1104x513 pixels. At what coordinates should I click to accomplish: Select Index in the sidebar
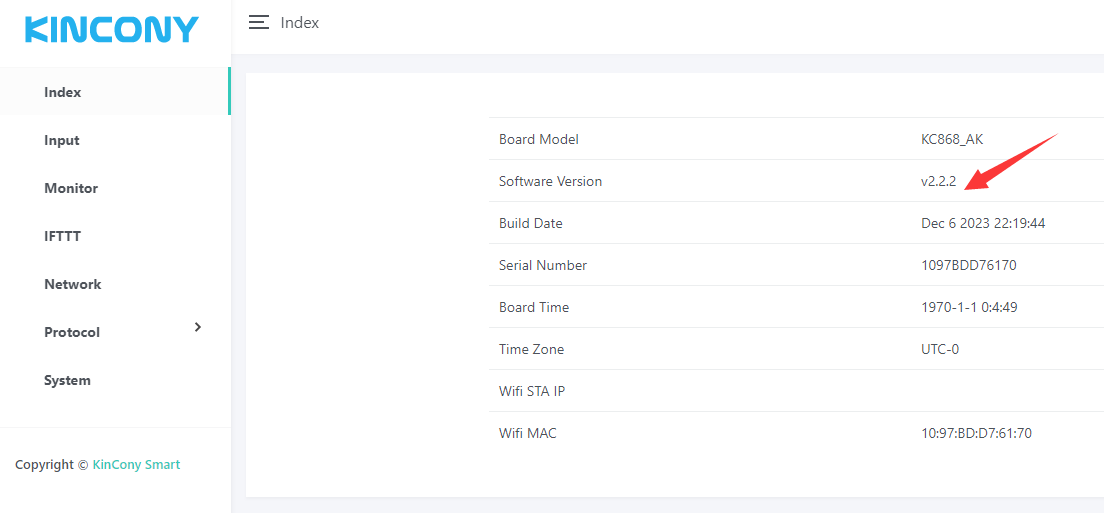click(62, 92)
